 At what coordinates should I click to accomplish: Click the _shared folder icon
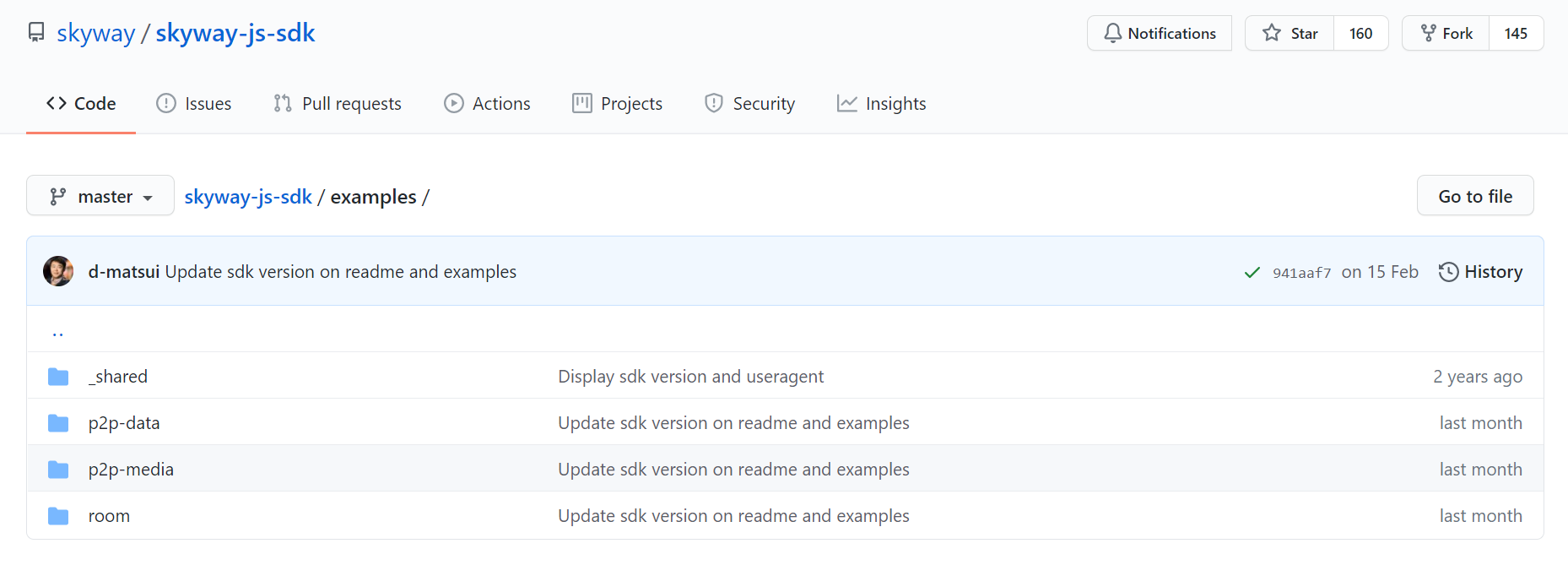click(x=58, y=377)
